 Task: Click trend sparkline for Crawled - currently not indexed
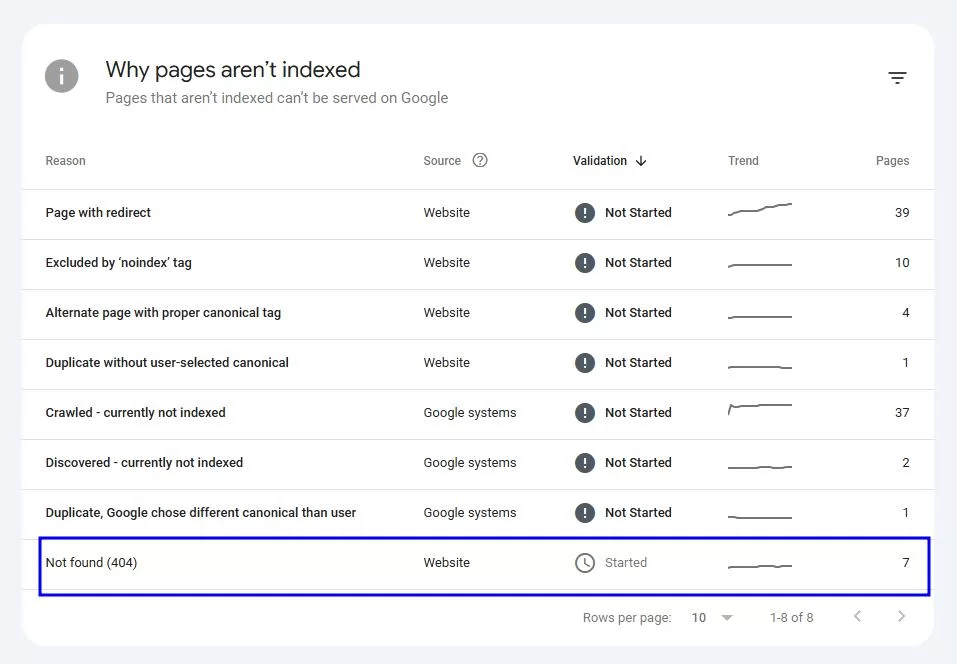point(760,409)
